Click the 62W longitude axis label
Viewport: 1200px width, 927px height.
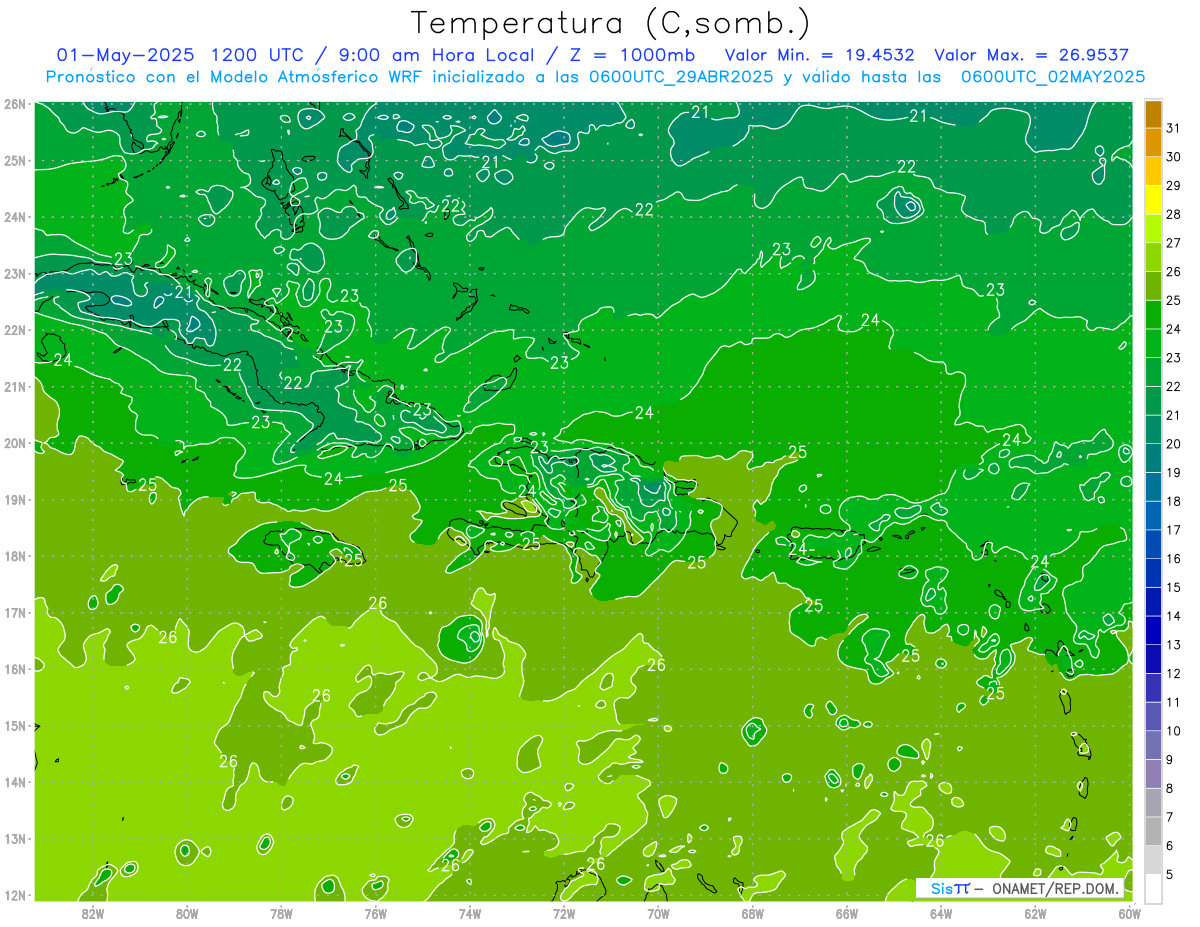1035,913
